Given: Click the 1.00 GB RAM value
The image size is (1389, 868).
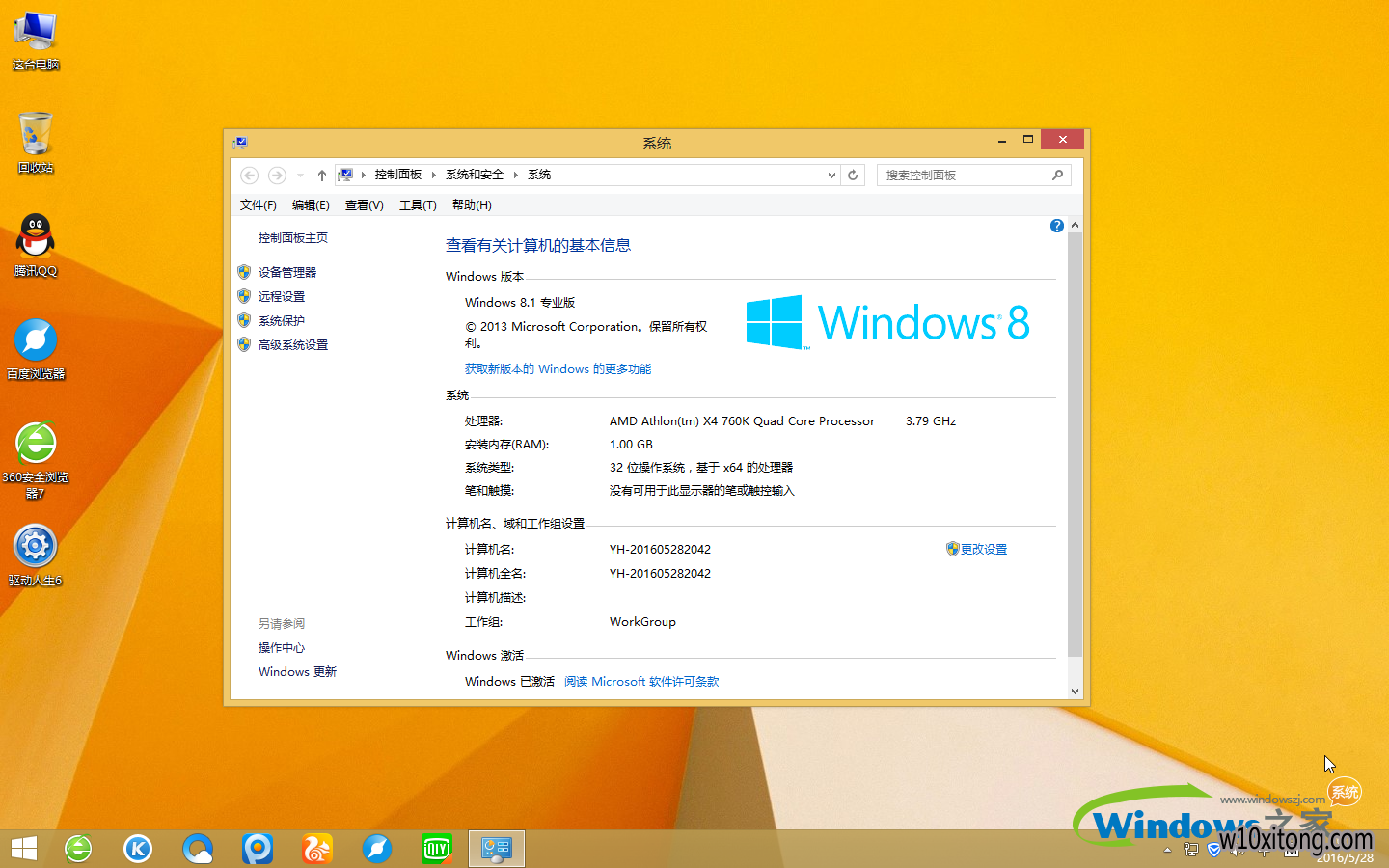Looking at the screenshot, I should 631,444.
